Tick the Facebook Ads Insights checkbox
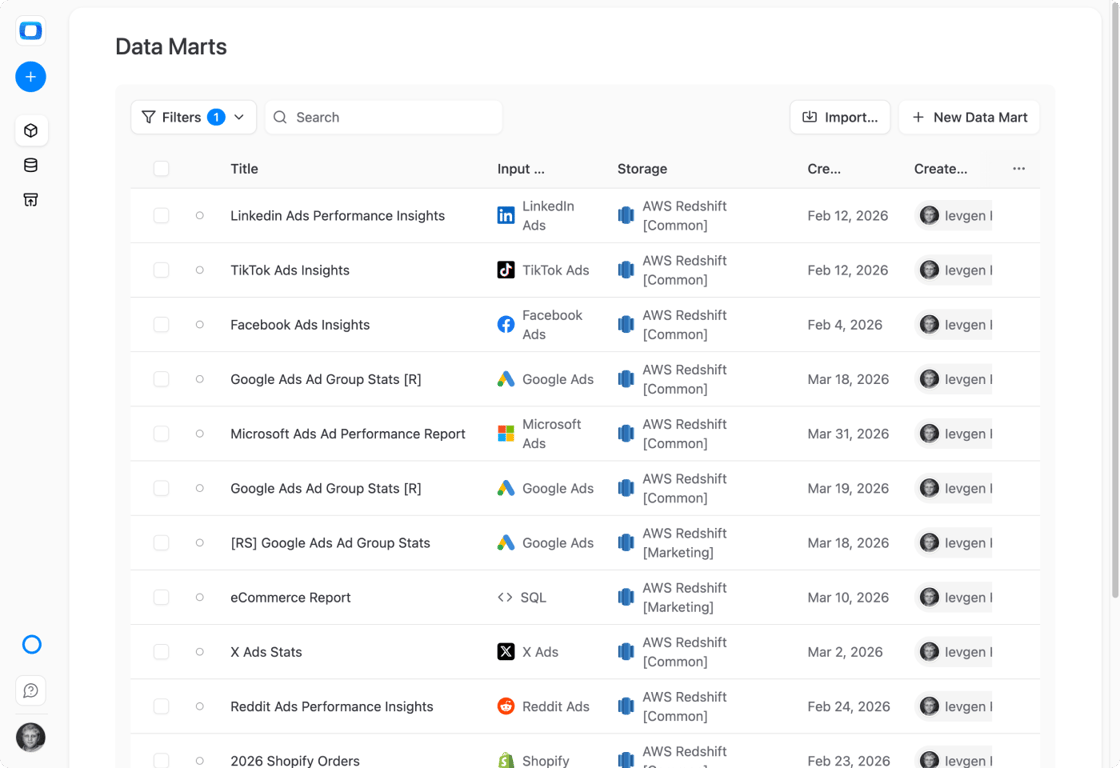 point(161,324)
